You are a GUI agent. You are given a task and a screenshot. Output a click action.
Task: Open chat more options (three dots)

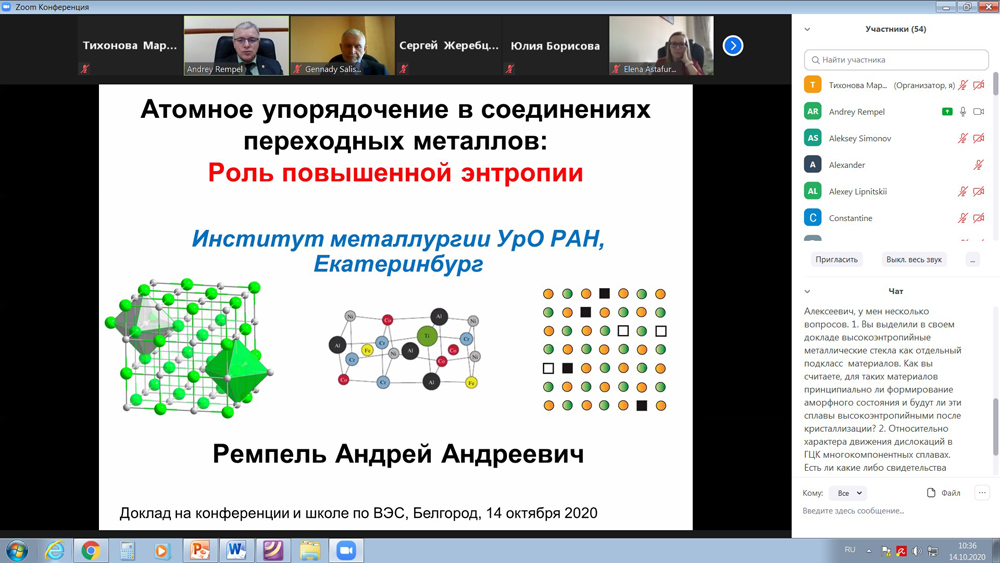[982, 493]
